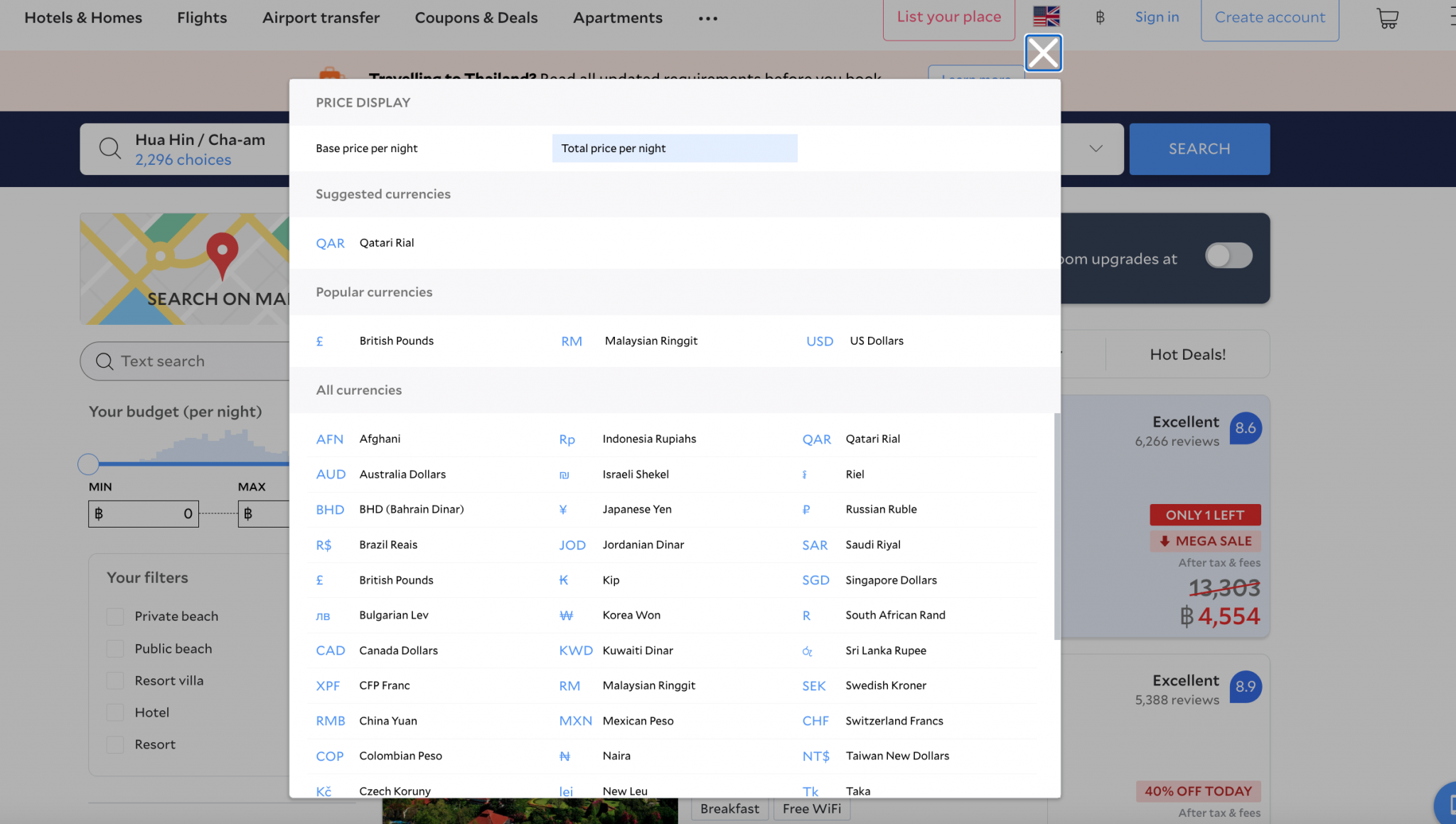Open the shopping cart icon
The height and width of the screenshot is (824, 1456).
tap(1387, 18)
